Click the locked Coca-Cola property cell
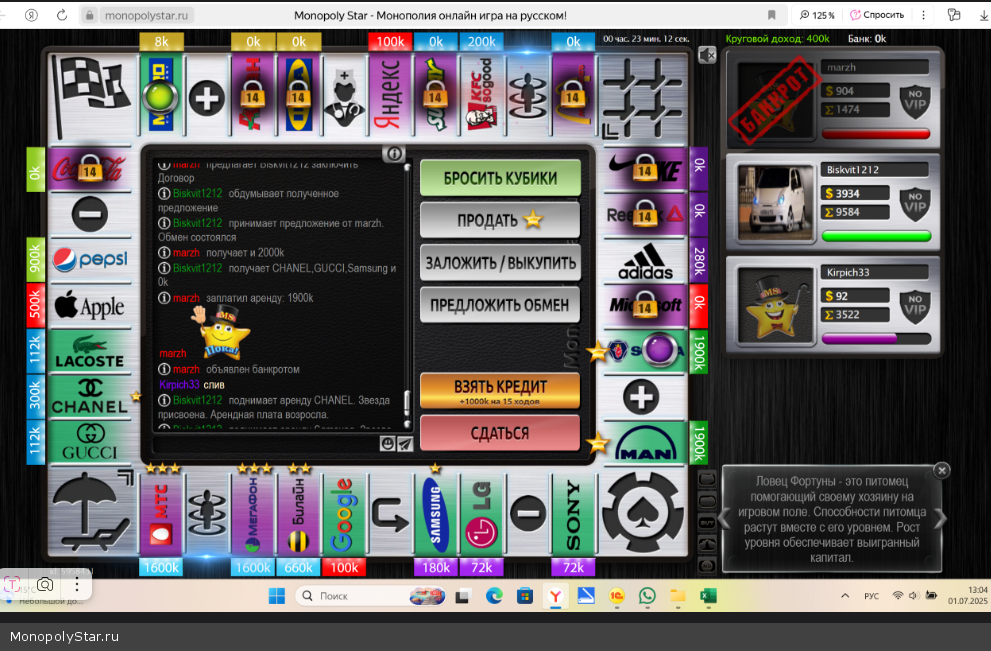This screenshot has height=651, width=991. coord(90,169)
